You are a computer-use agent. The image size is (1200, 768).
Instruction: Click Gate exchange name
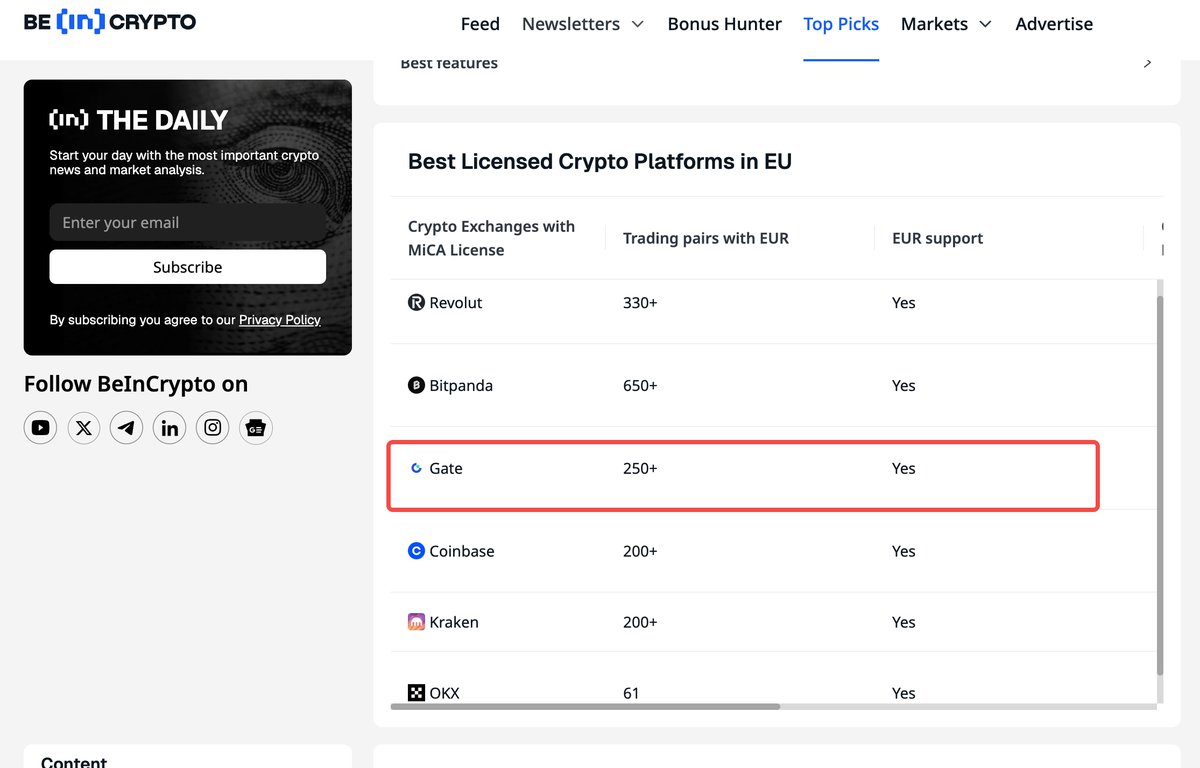coord(446,469)
